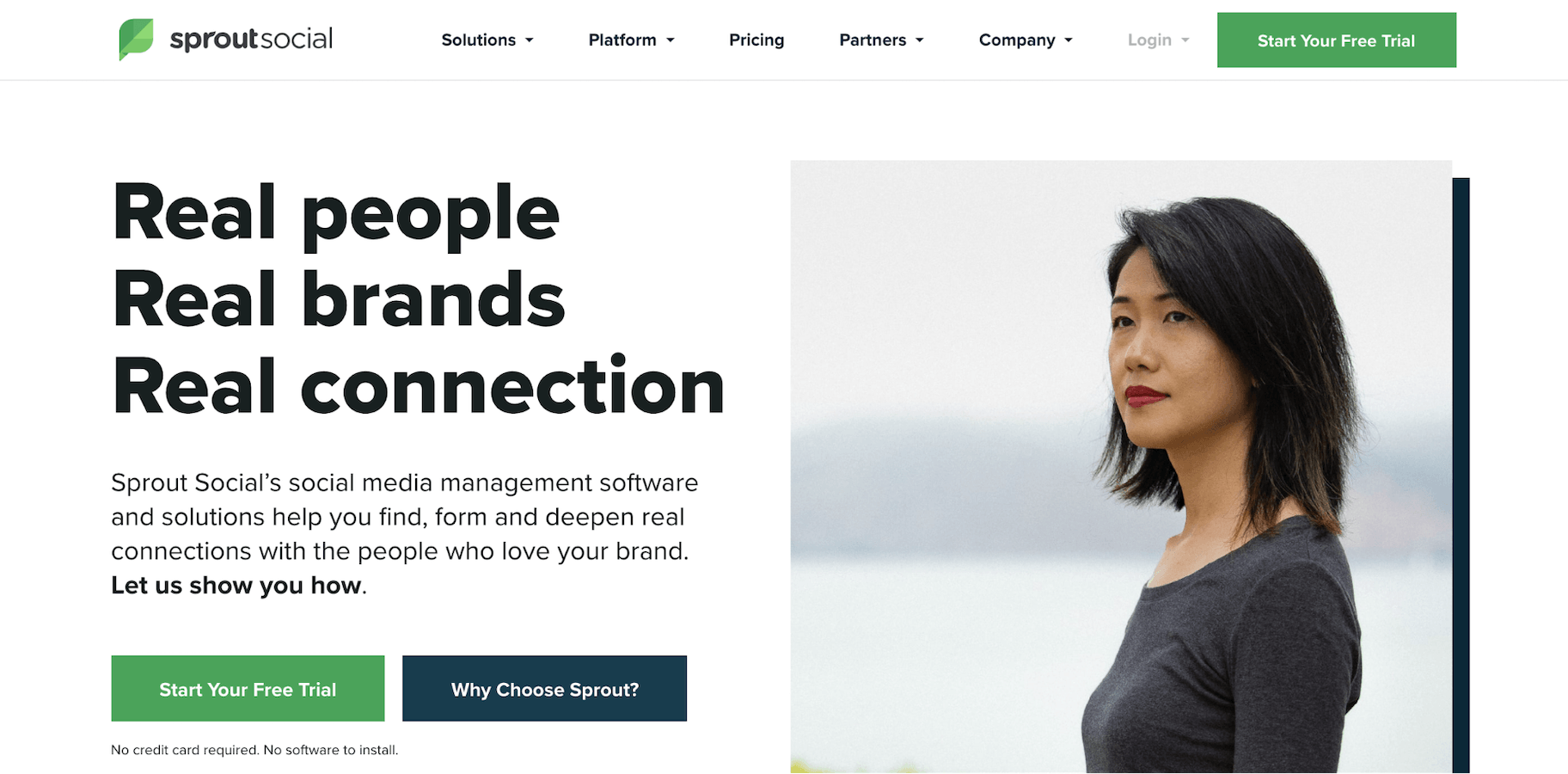Select the Platform menu label
The image size is (1568, 774).
622,40
